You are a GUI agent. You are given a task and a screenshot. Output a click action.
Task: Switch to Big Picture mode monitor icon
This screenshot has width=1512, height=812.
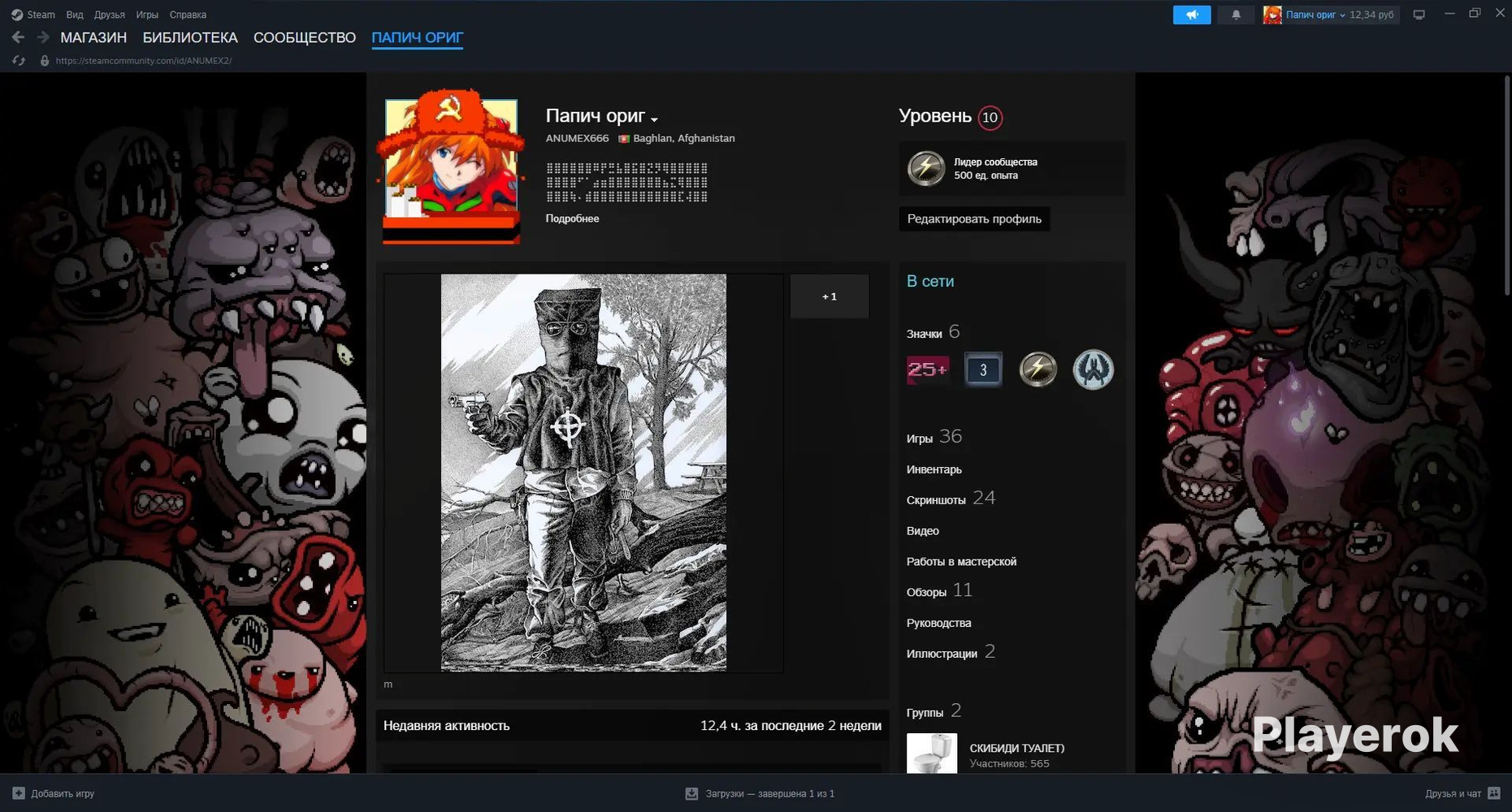point(1419,15)
